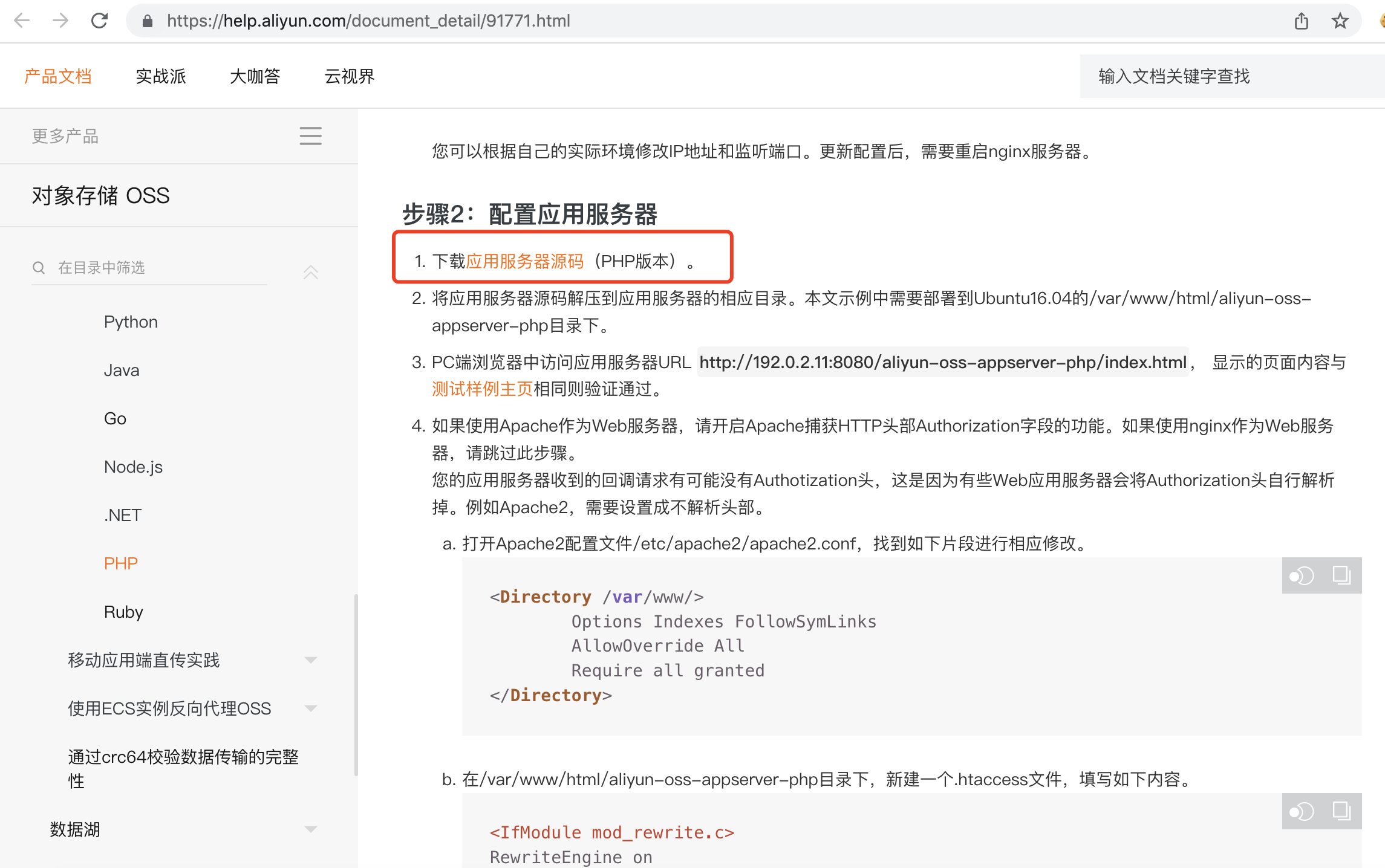This screenshot has height=868, width=1385.
Task: Open the 实战派 tab
Action: pos(161,76)
